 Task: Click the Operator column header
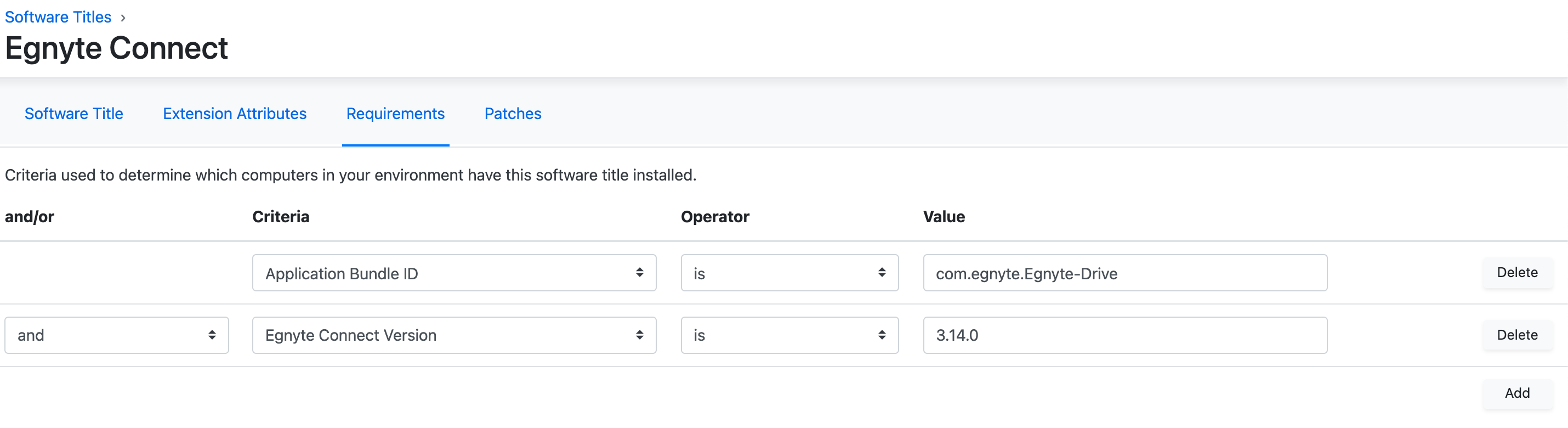714,217
